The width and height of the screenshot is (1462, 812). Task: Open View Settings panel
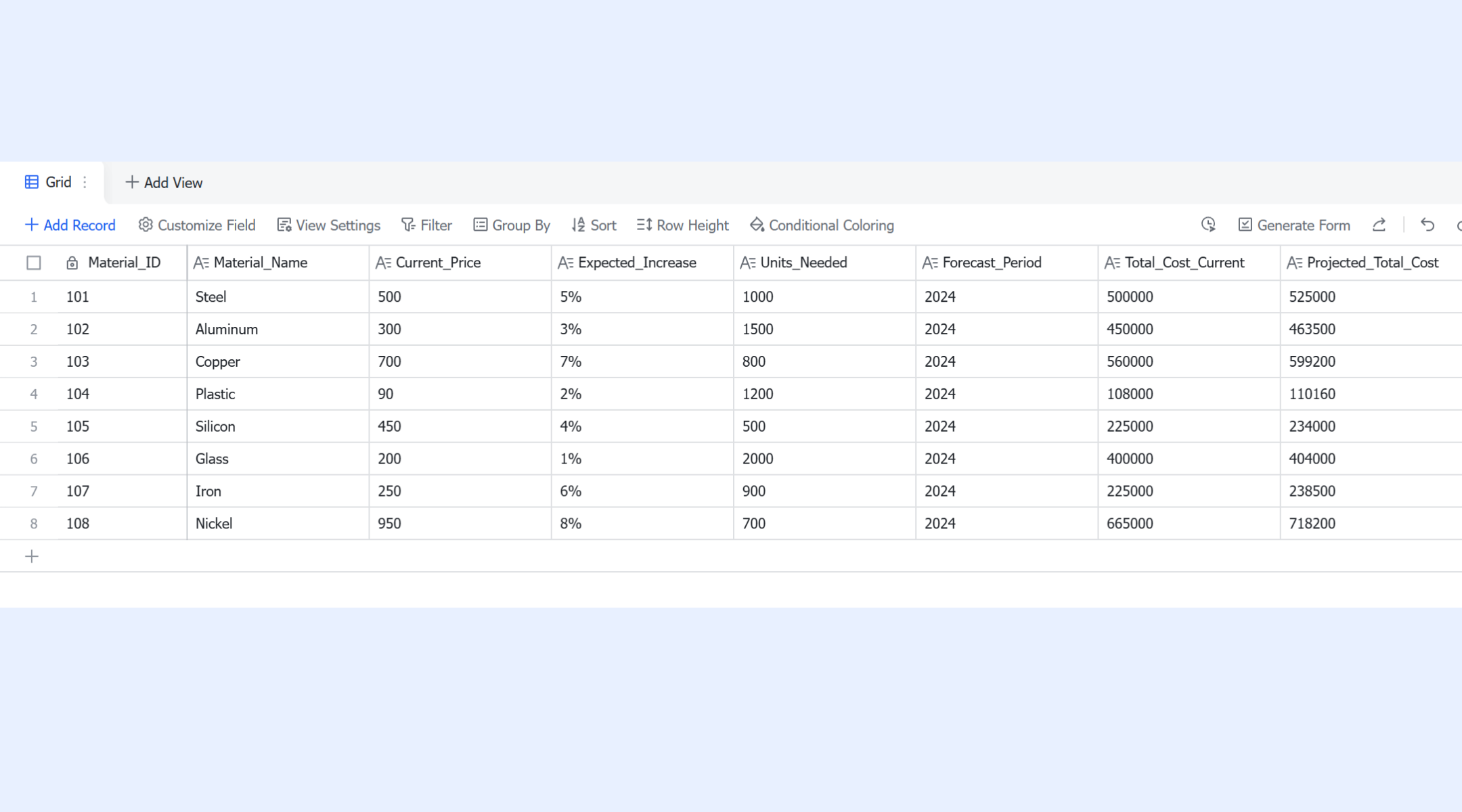pos(328,225)
